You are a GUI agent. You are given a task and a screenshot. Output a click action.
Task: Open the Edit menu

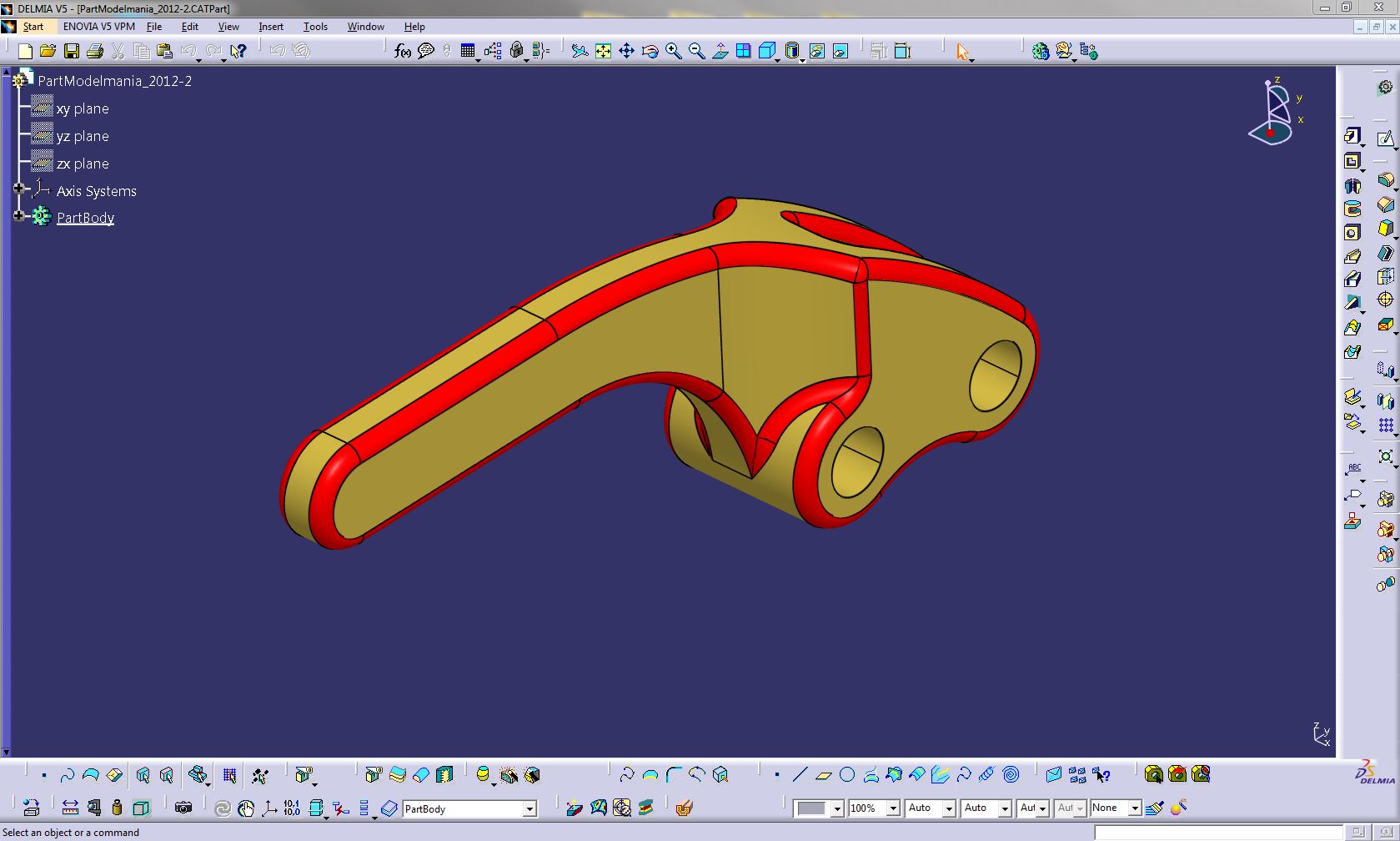tap(190, 27)
